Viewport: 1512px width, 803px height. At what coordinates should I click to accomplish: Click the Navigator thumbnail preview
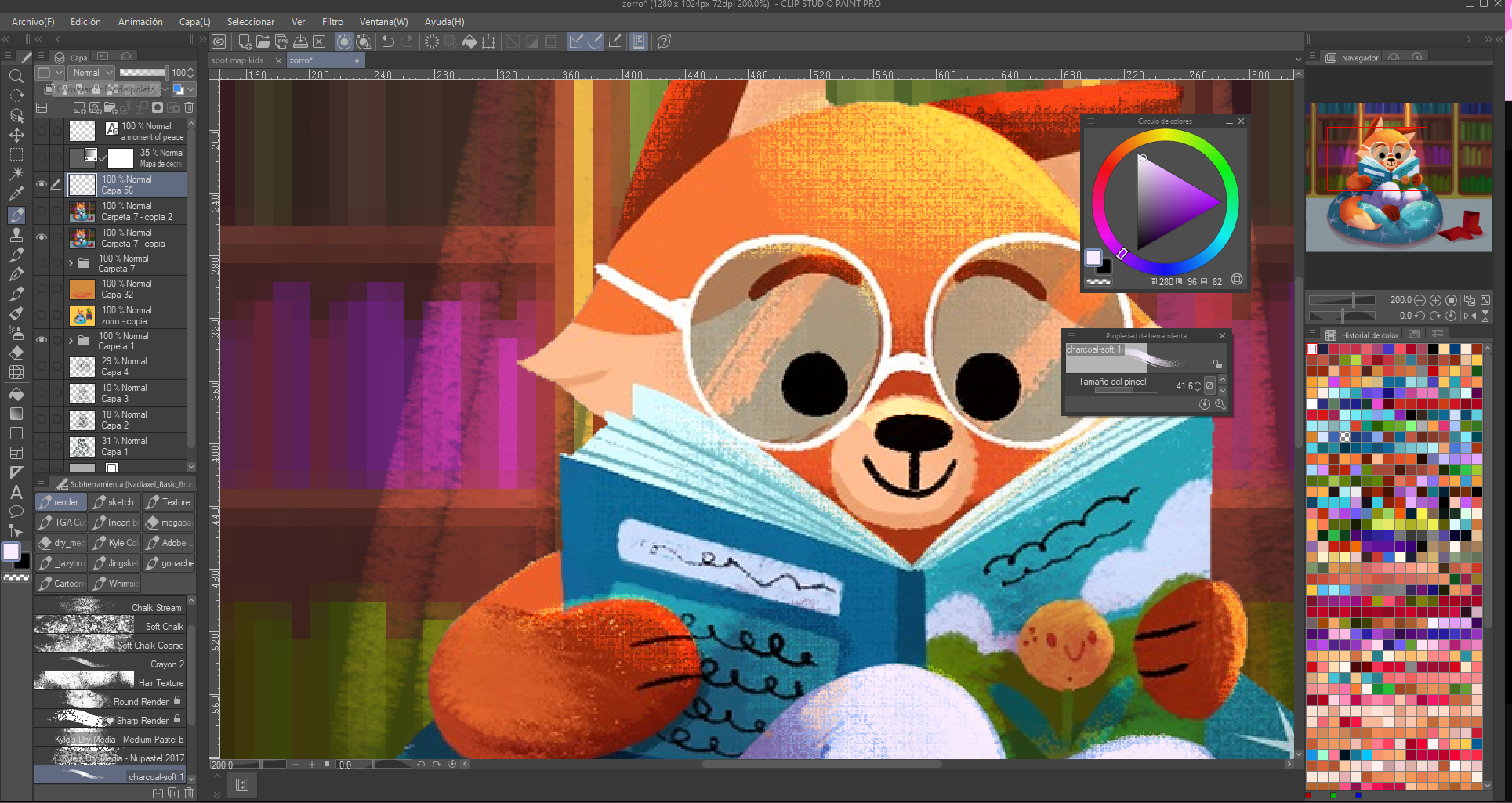click(1399, 177)
